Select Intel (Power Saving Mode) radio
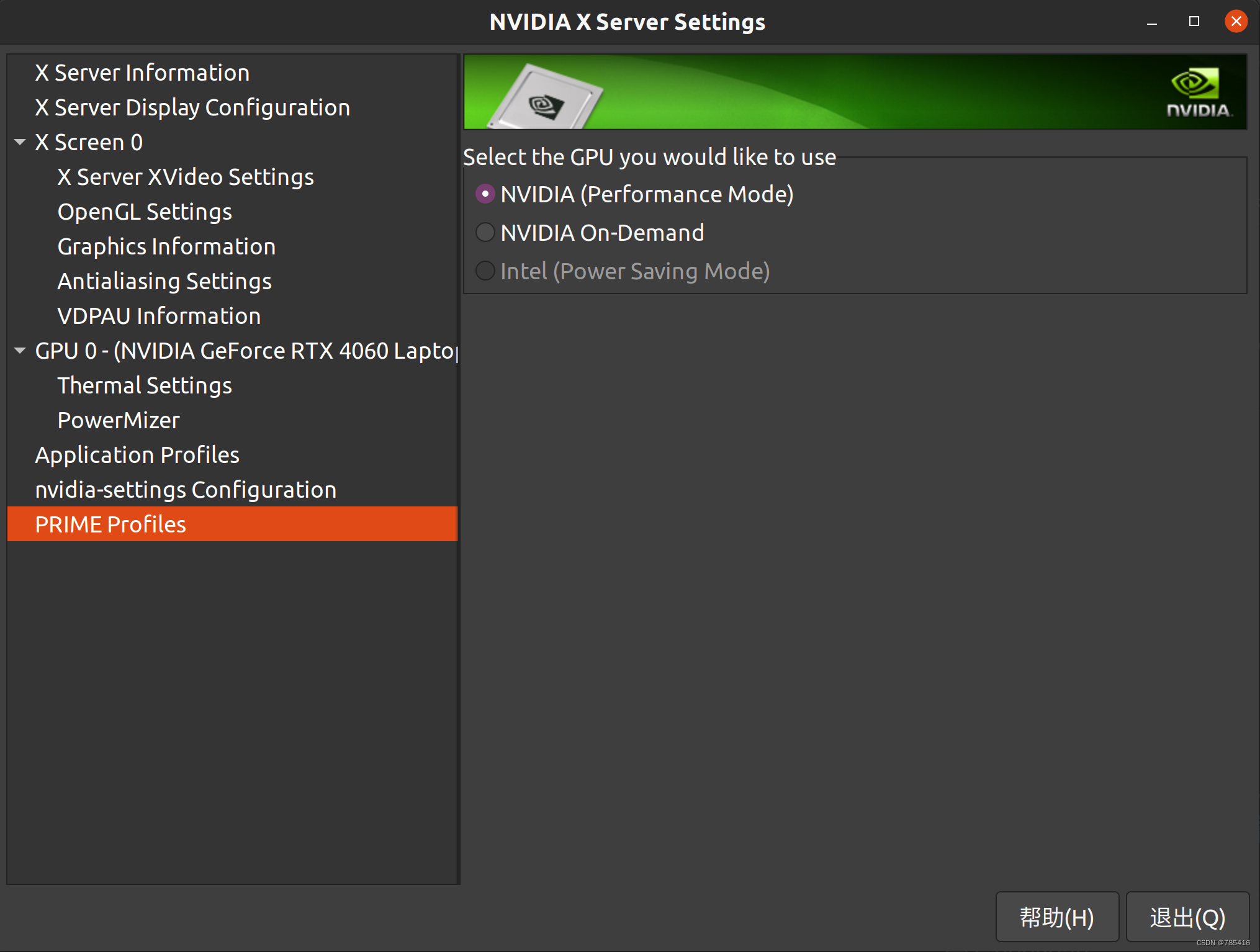The height and width of the screenshot is (952, 1260). click(x=485, y=271)
